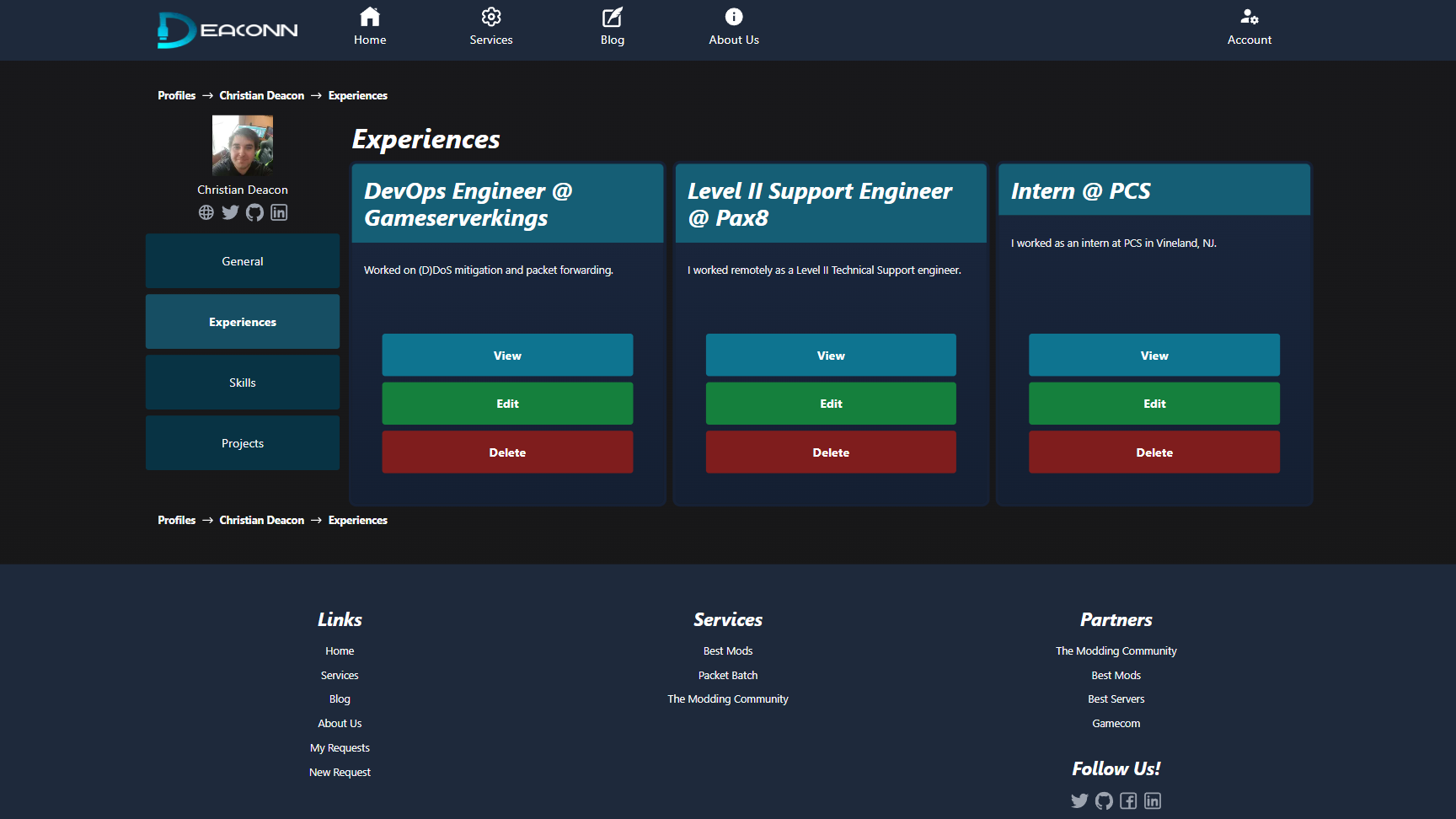Open footer Home link
The height and width of the screenshot is (819, 1456).
[340, 651]
